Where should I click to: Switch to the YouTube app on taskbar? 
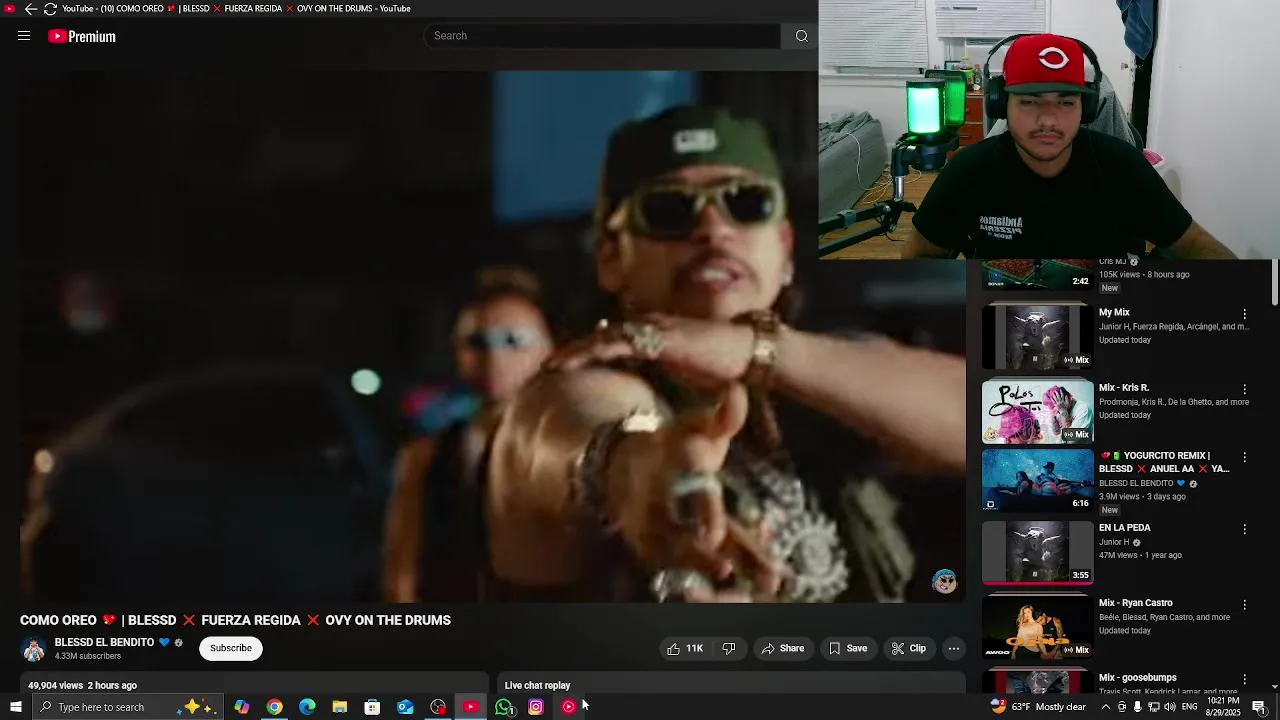(470, 707)
